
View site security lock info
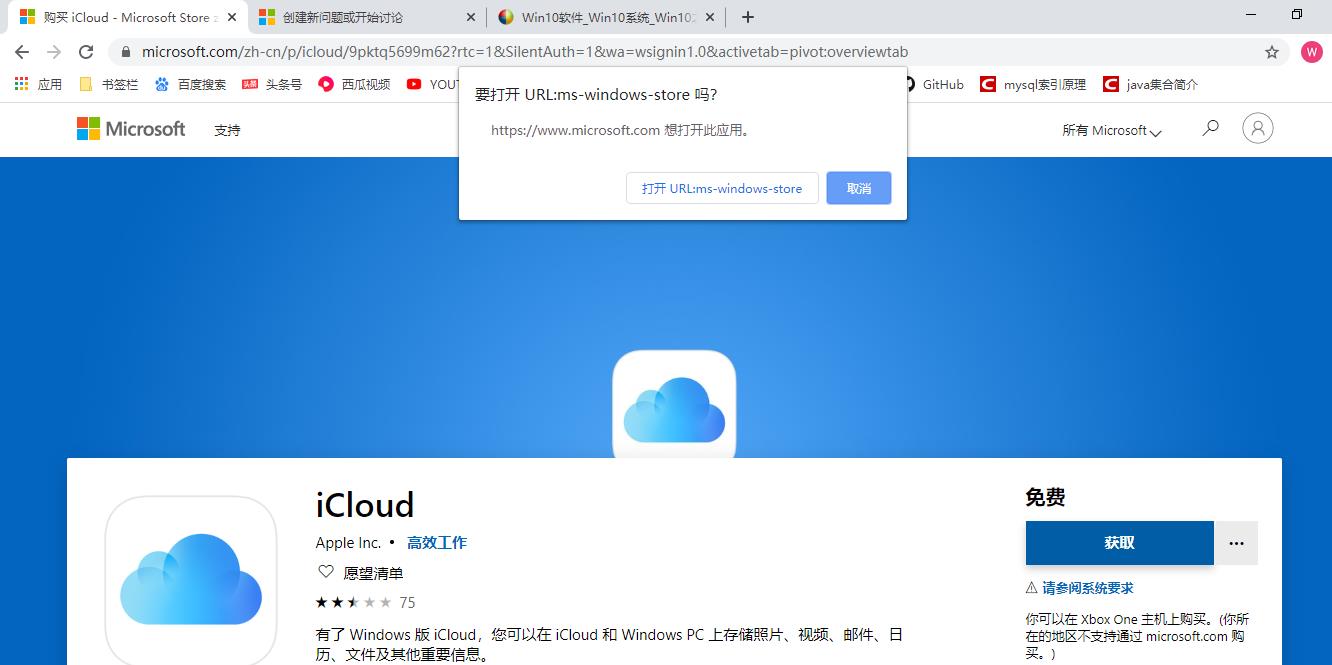[x=125, y=52]
